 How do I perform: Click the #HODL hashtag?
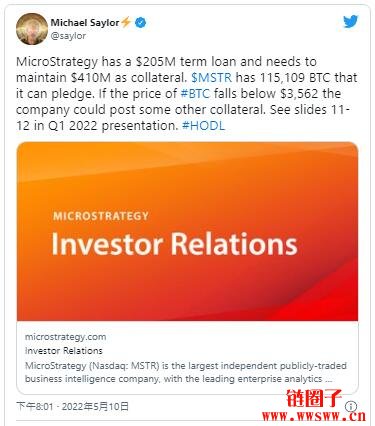pyautogui.click(x=203, y=126)
